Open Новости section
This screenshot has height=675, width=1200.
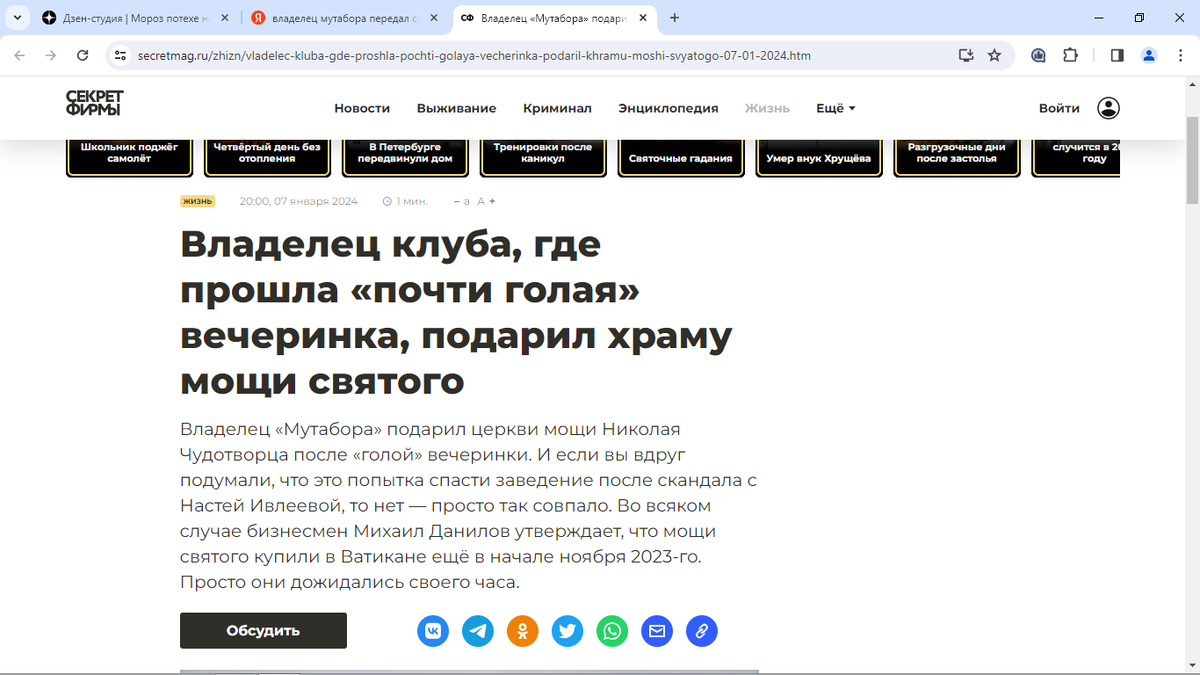tap(362, 108)
